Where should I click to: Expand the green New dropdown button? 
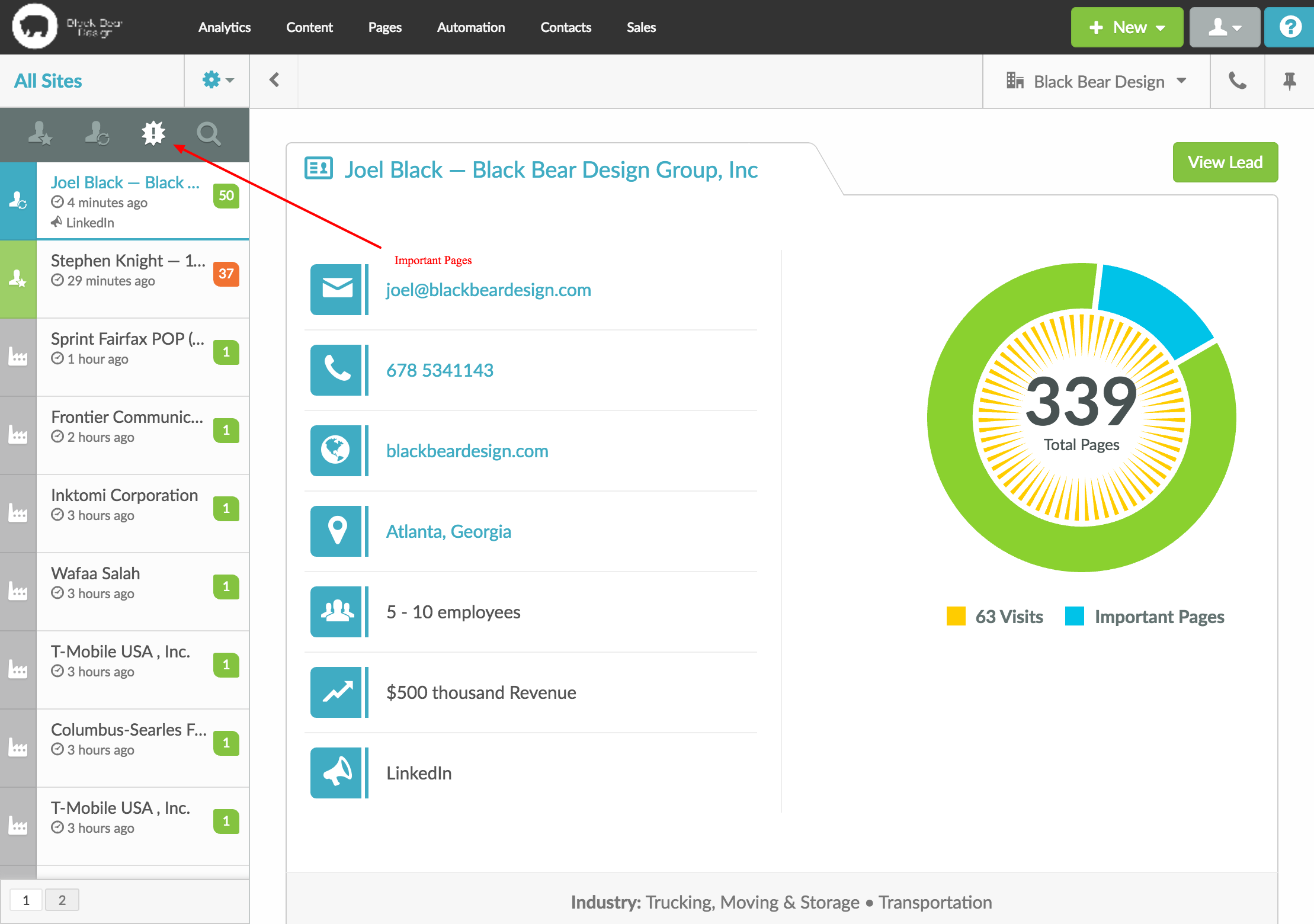(1127, 27)
